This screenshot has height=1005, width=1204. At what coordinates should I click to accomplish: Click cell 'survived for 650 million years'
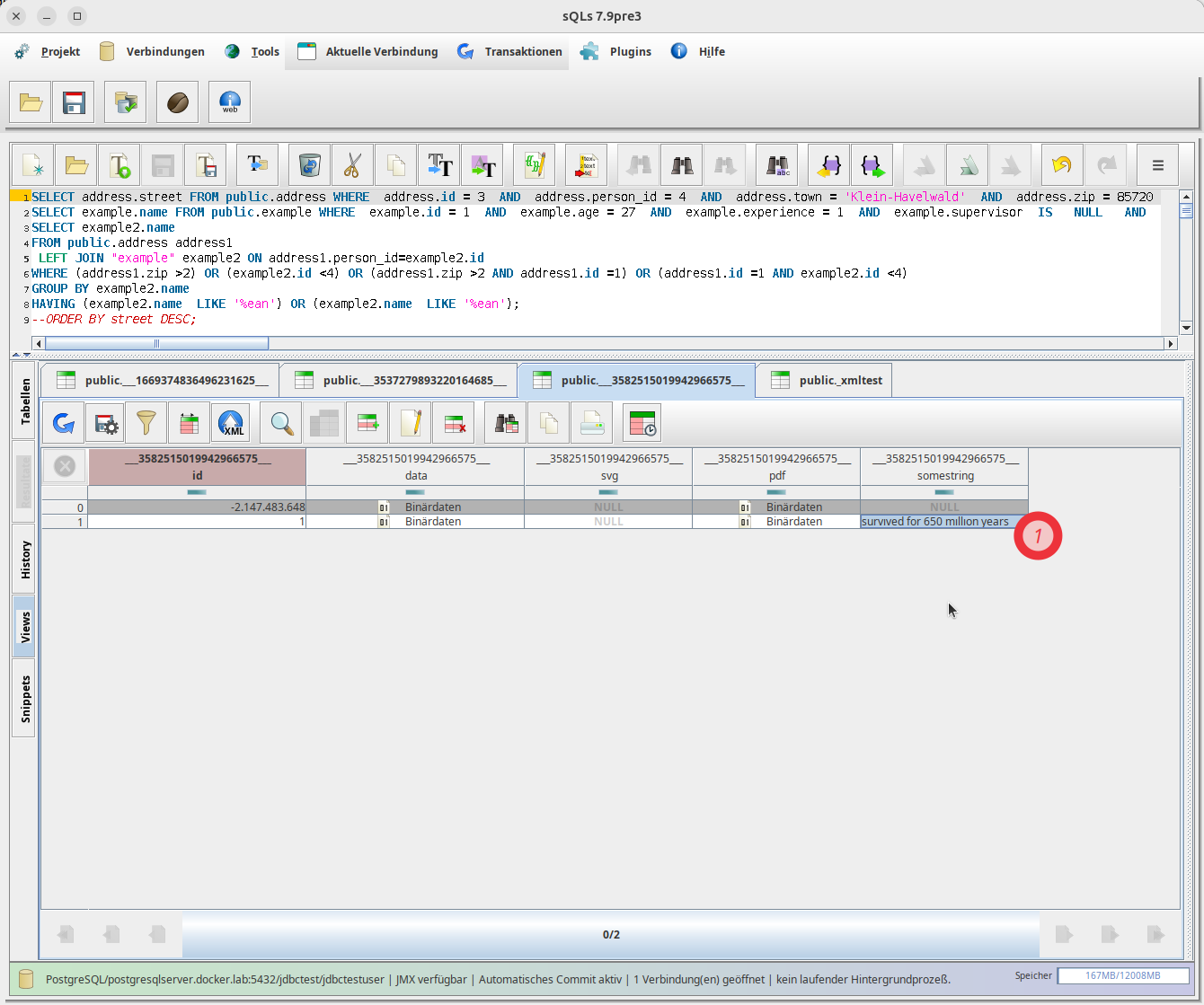(944, 521)
